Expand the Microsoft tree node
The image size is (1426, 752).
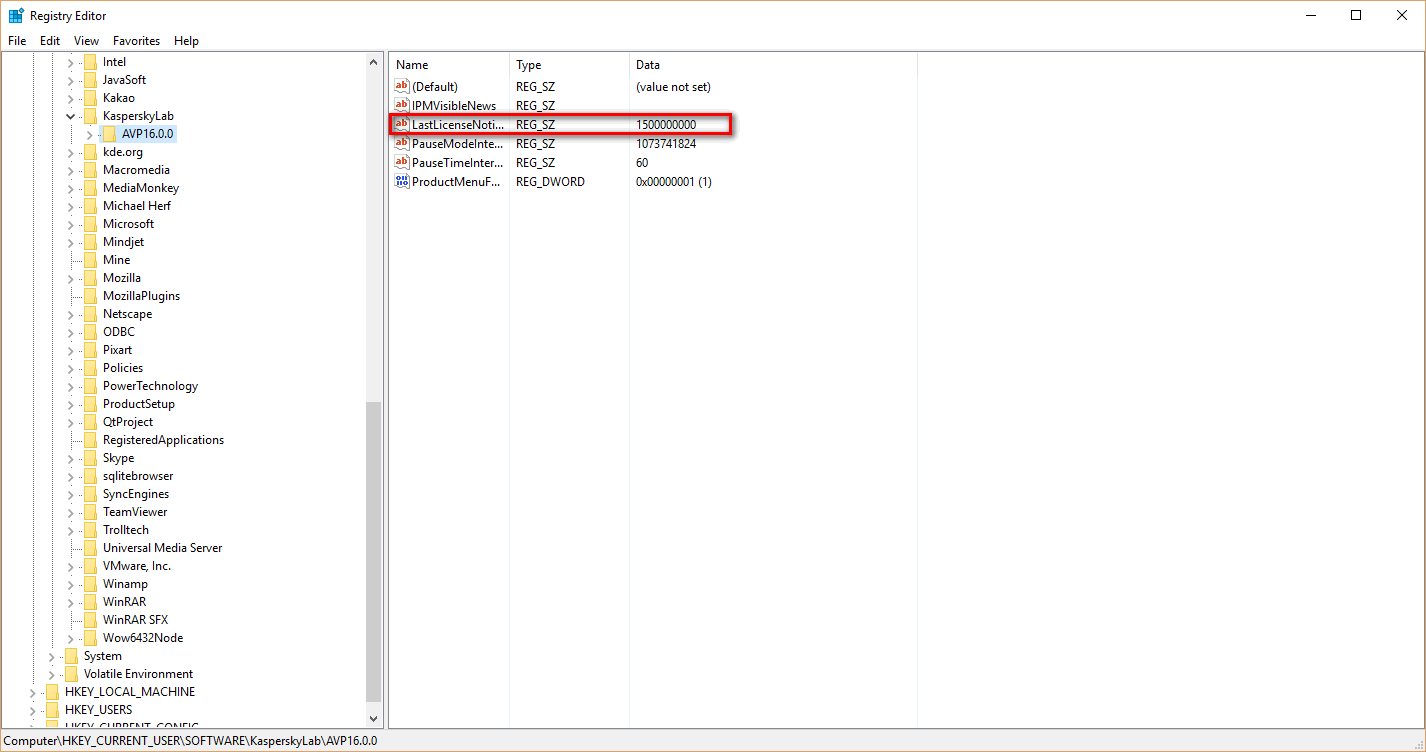coord(71,224)
